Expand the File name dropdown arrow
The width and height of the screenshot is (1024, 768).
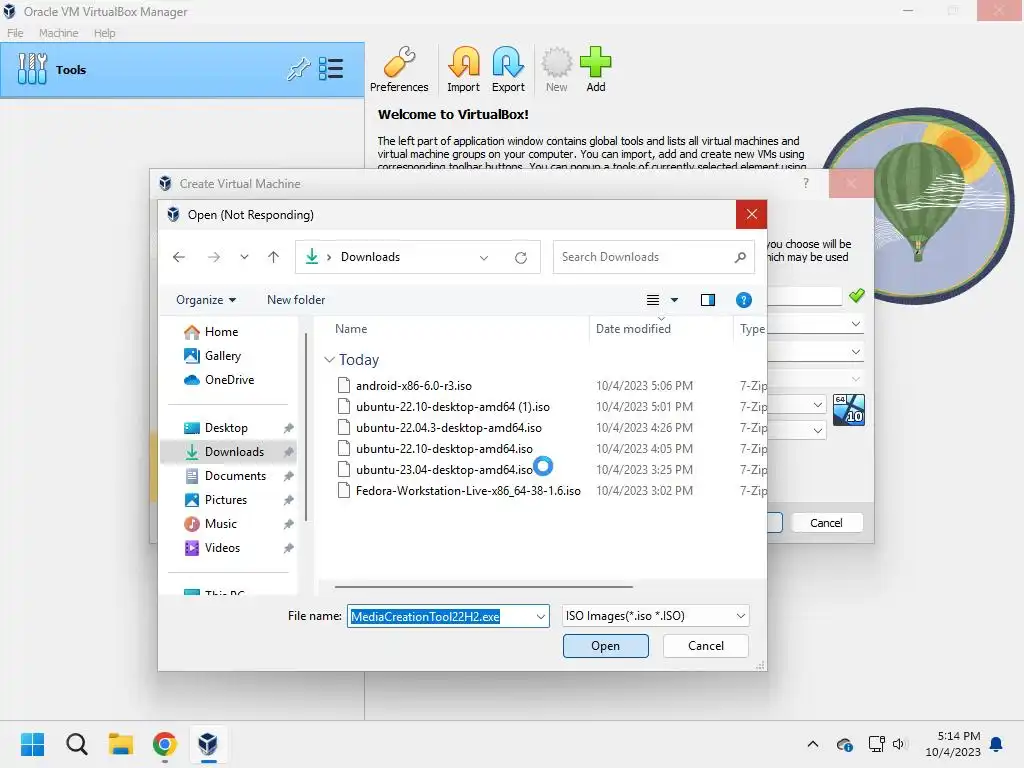(x=541, y=616)
